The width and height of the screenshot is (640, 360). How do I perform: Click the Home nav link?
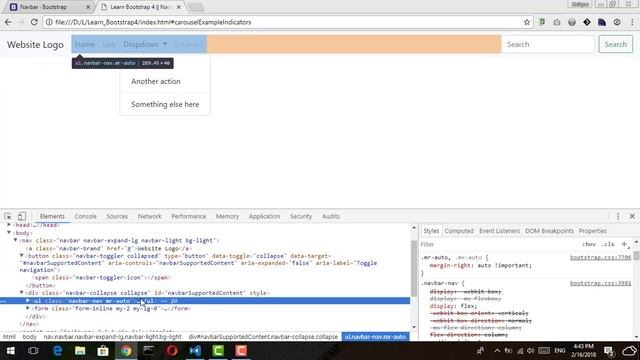pyautogui.click(x=85, y=44)
